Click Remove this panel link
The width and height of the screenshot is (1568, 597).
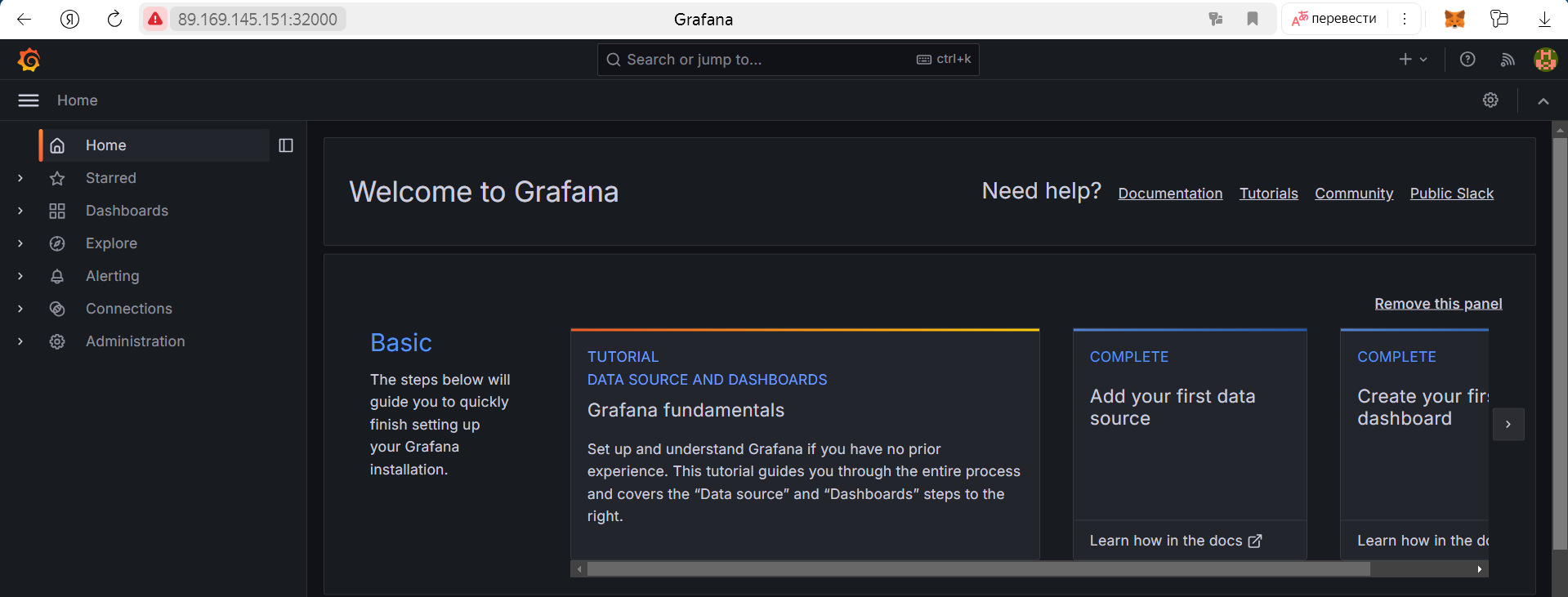click(x=1438, y=304)
